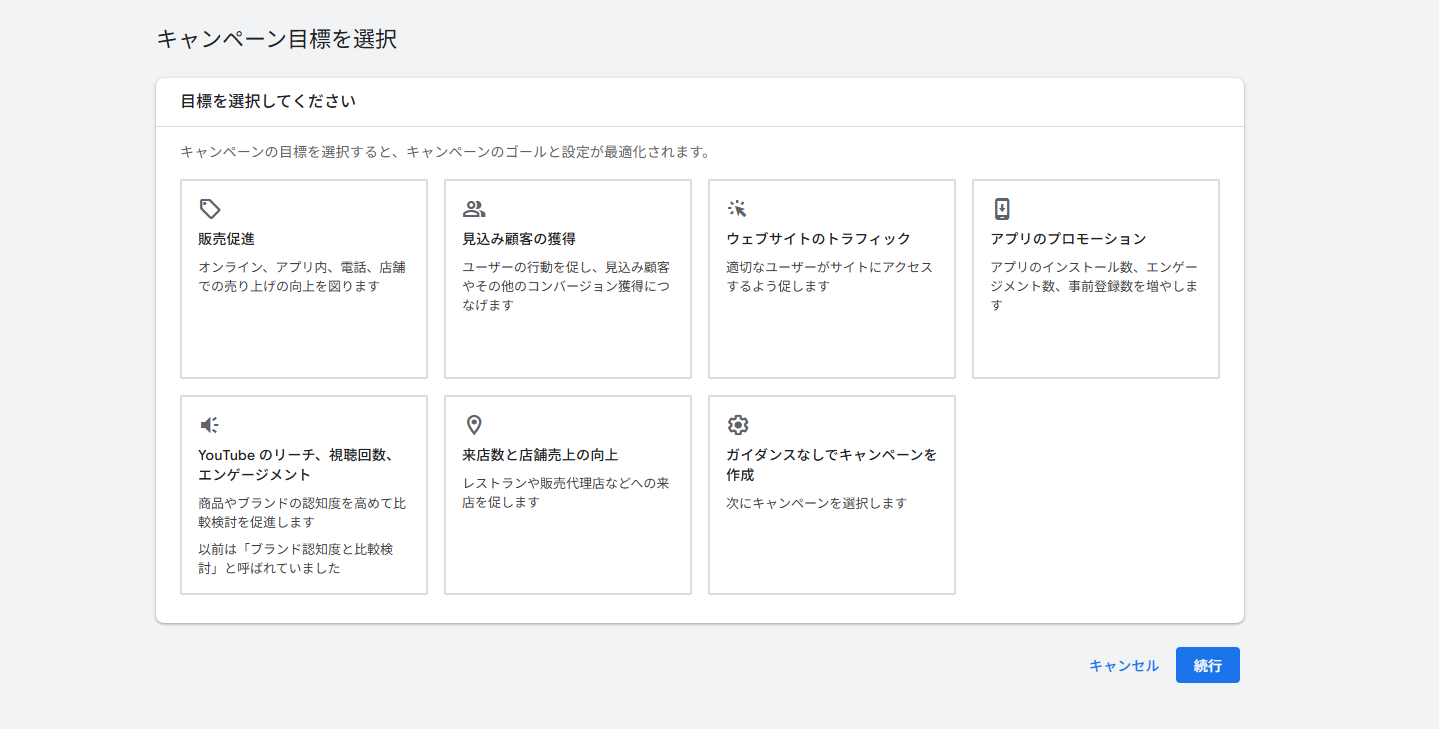Select the 見込み顧客の獲得 goal title

click(519, 239)
